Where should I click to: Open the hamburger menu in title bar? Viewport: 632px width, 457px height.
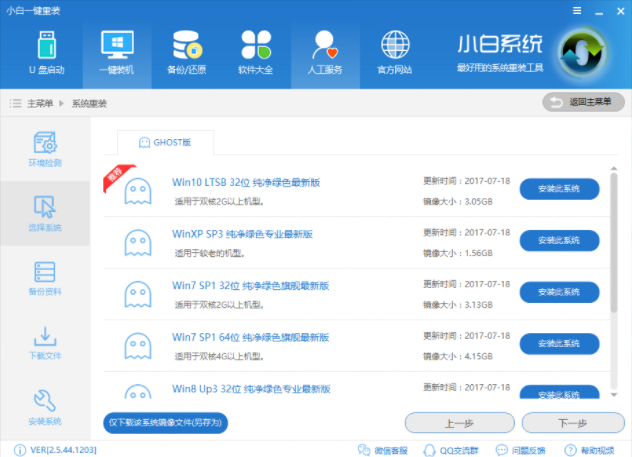click(x=577, y=11)
